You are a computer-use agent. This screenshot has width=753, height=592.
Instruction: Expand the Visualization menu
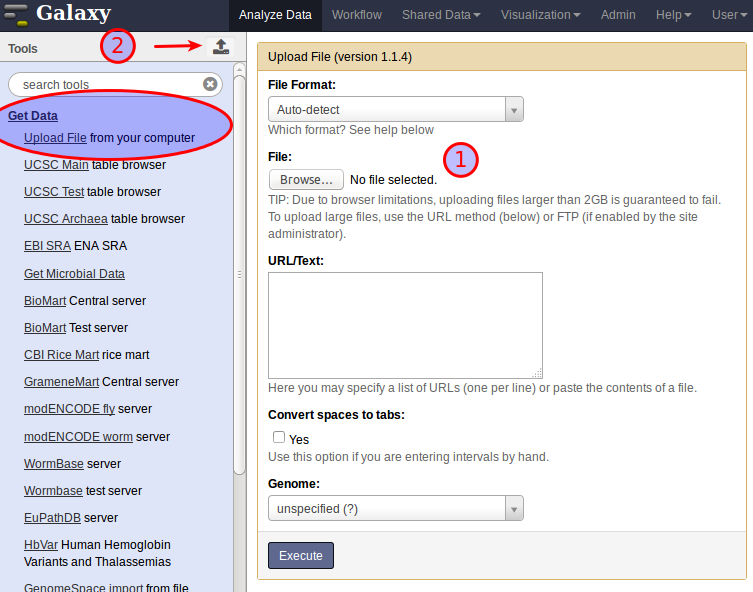540,15
